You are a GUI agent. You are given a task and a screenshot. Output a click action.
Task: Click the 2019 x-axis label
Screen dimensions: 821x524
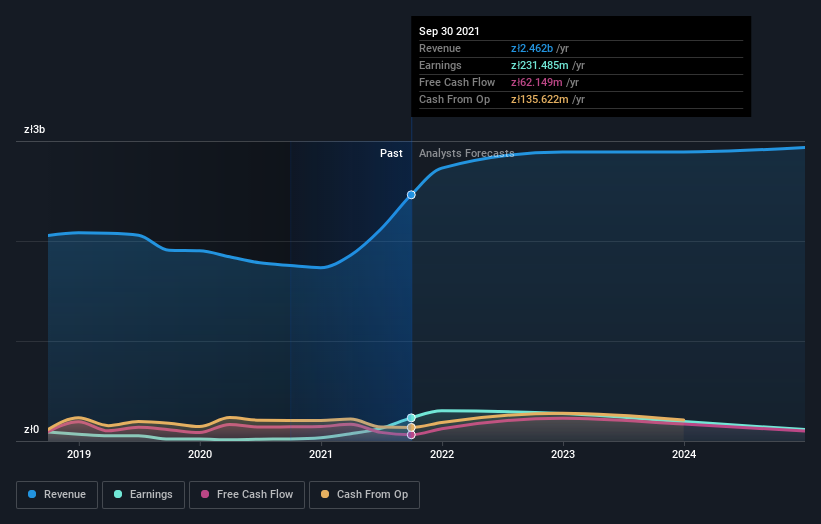pyautogui.click(x=79, y=454)
